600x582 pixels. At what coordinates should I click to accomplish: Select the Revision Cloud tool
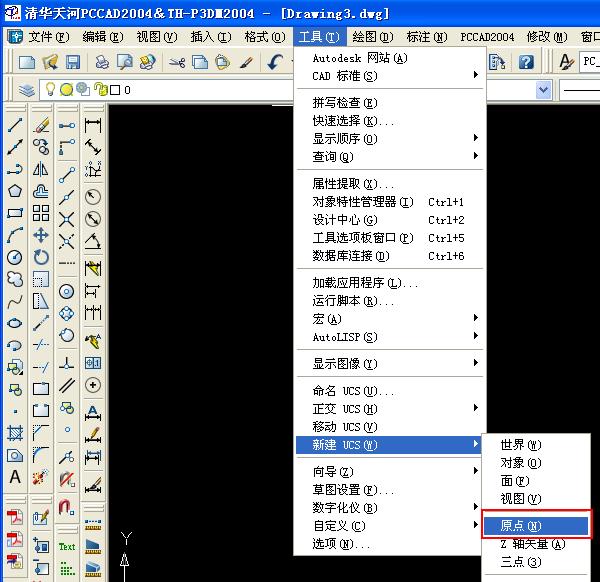click(x=15, y=279)
